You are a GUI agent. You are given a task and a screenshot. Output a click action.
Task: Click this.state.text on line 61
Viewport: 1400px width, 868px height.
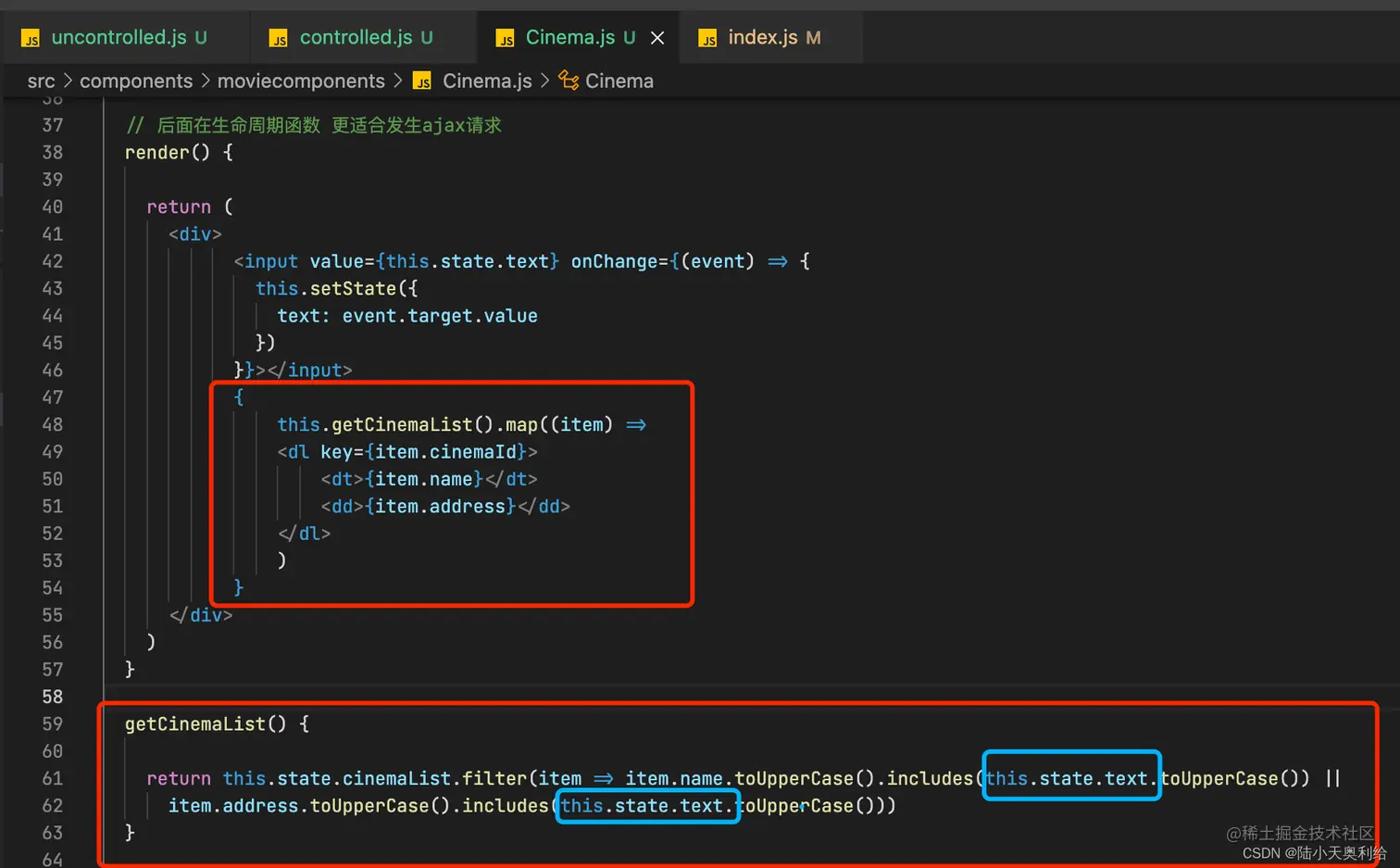[x=1067, y=779]
